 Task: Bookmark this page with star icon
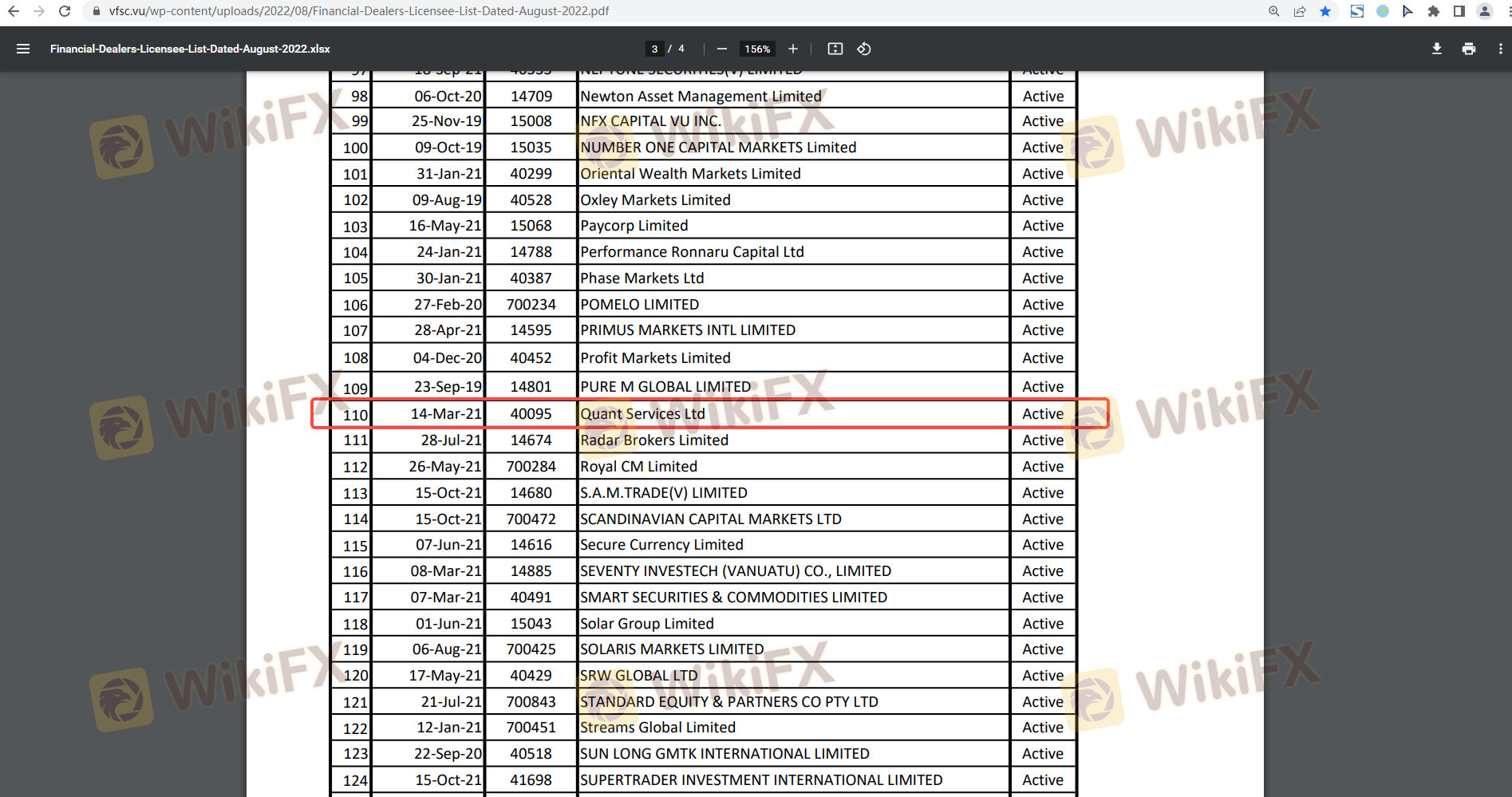[1325, 11]
